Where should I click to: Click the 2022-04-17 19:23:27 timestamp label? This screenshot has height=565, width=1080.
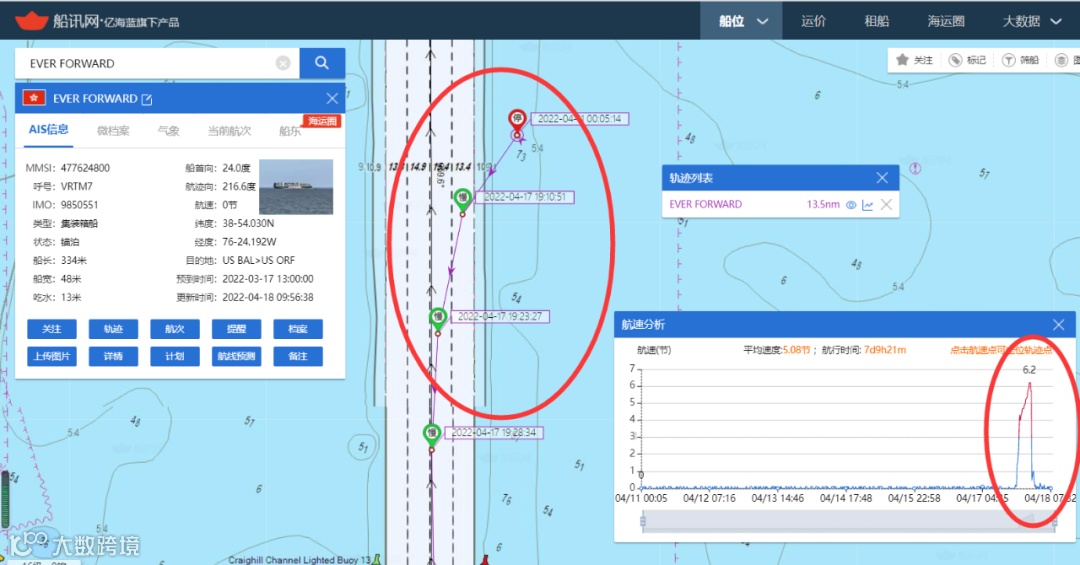pyautogui.click(x=500, y=317)
